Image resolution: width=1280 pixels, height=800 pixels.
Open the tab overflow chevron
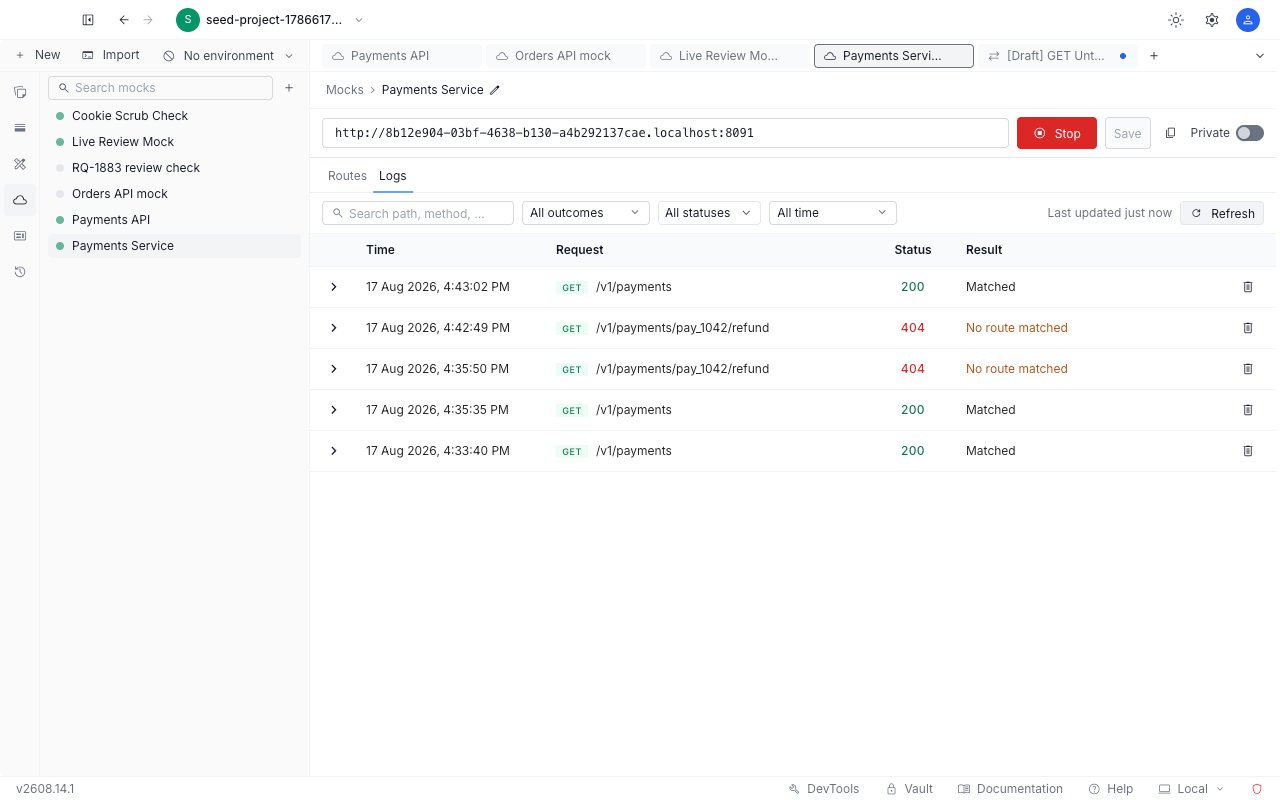[x=1259, y=56]
